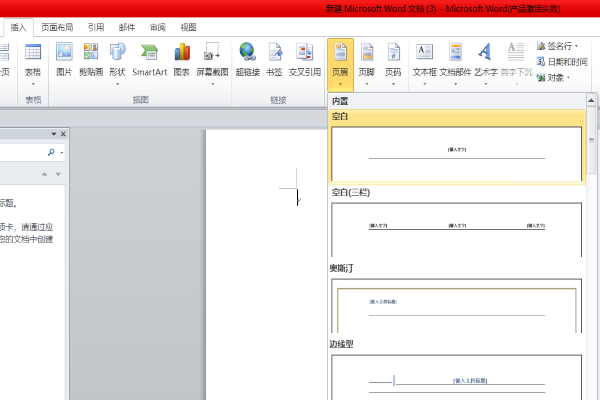Expand the Object dropdown arrow

click(x=568, y=78)
